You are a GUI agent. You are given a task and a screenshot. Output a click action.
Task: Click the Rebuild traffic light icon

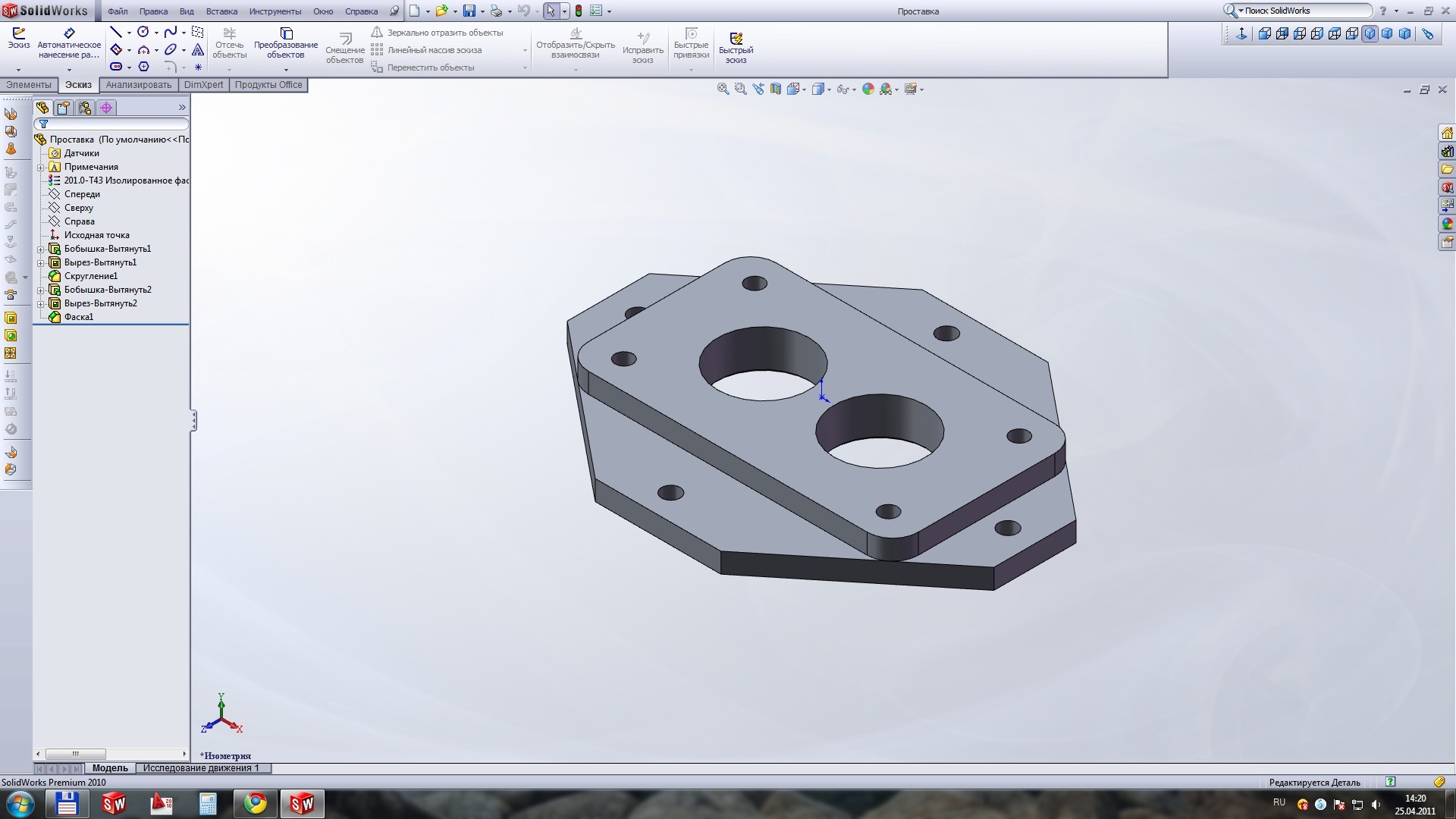tap(579, 11)
